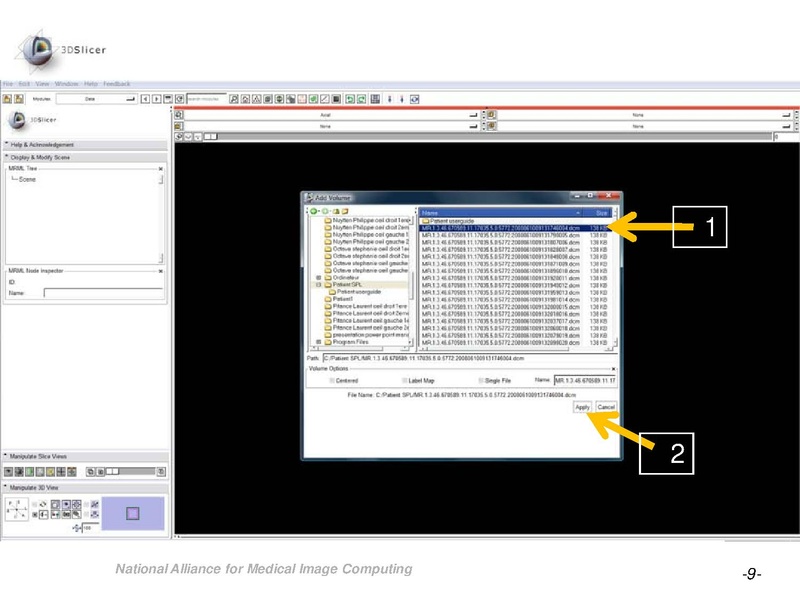Tick the Label Map checkbox

click(x=405, y=381)
